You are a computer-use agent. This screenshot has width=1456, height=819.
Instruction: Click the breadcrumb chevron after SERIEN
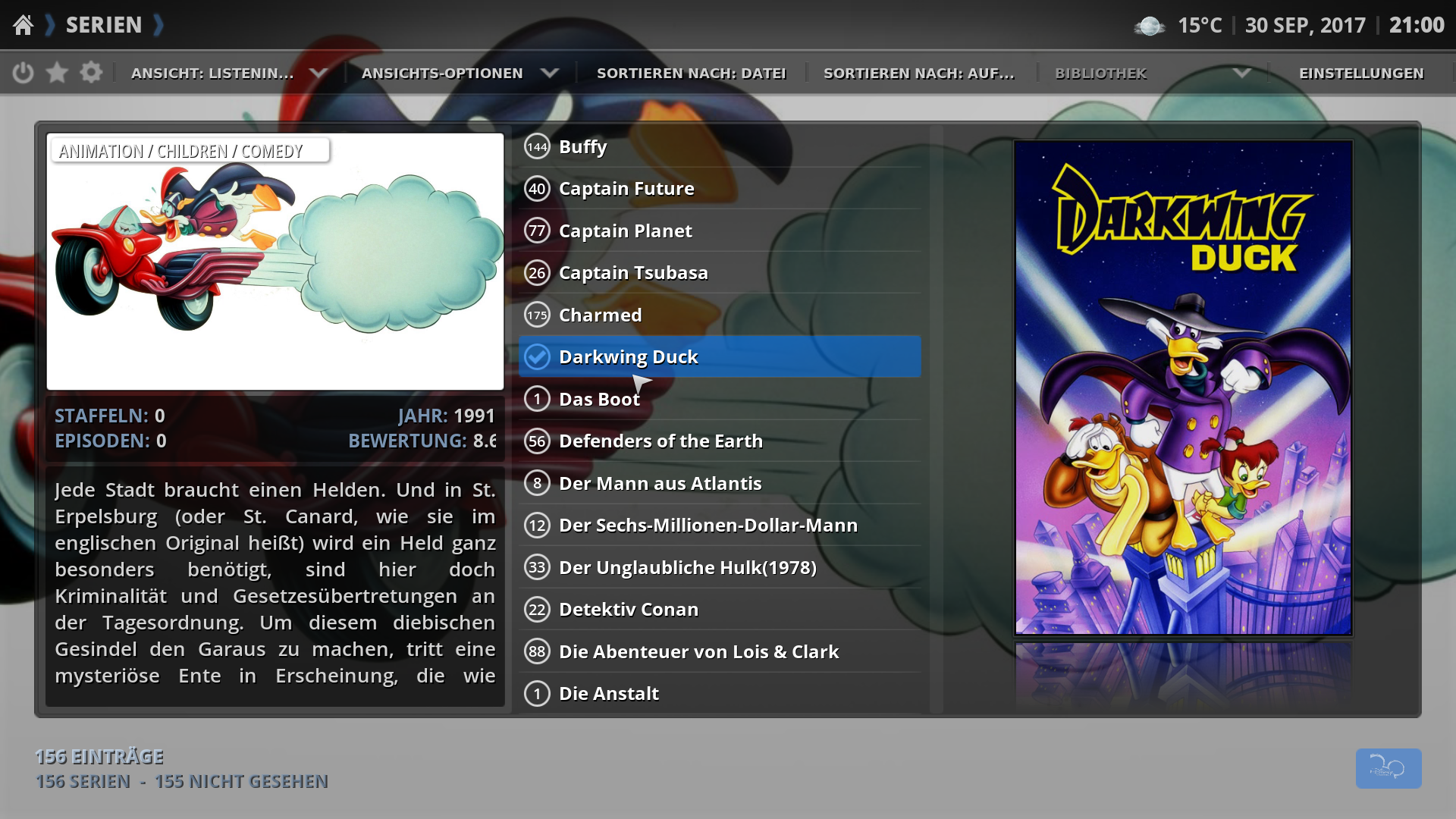pyautogui.click(x=158, y=25)
